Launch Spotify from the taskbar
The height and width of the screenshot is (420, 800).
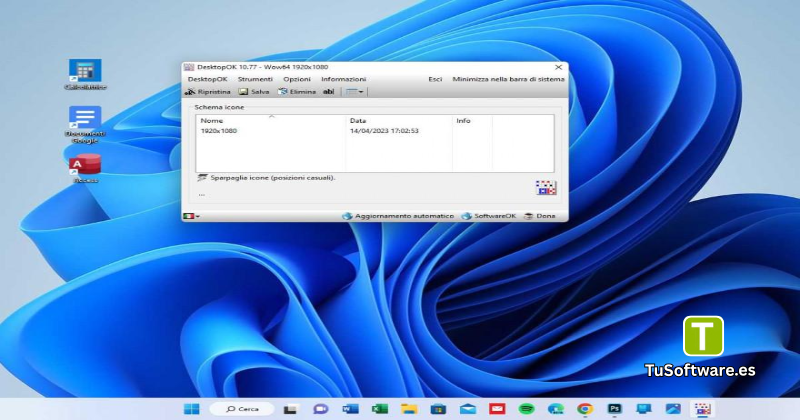click(x=526, y=409)
